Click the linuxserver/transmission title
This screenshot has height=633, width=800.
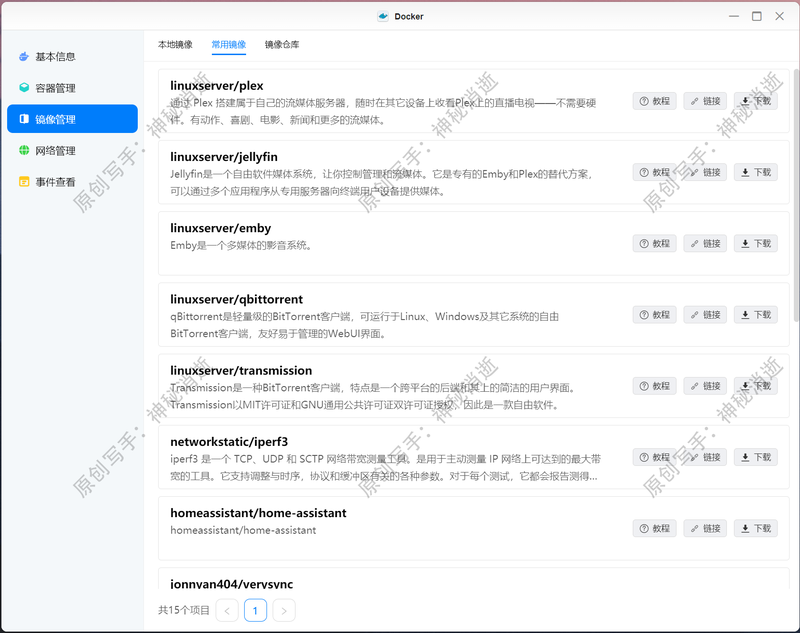(241, 370)
